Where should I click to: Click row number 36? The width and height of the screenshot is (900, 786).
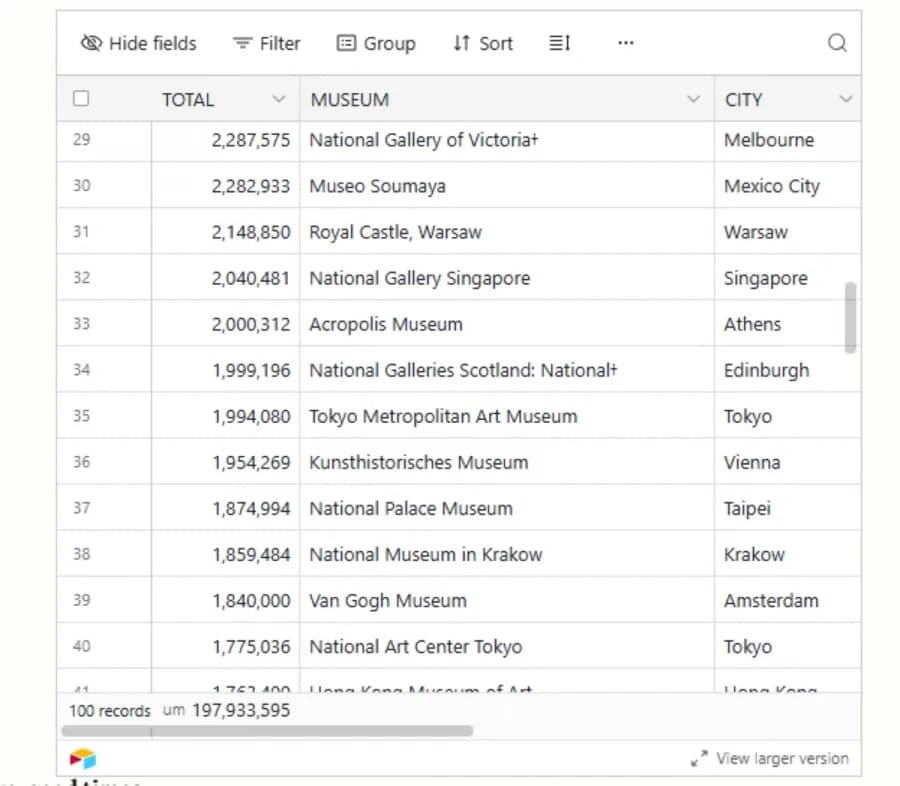[x=82, y=462]
